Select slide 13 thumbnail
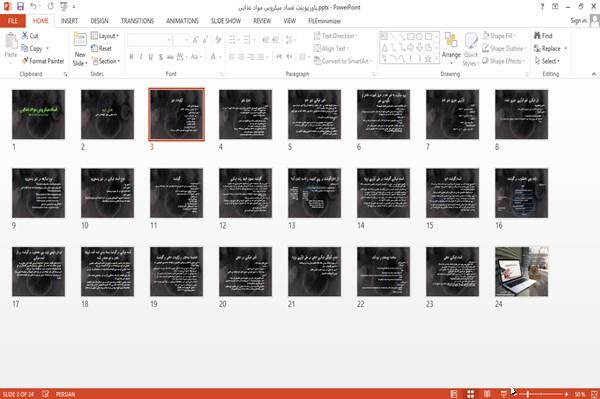This screenshot has width=600, height=399. pyautogui.click(x=314, y=193)
